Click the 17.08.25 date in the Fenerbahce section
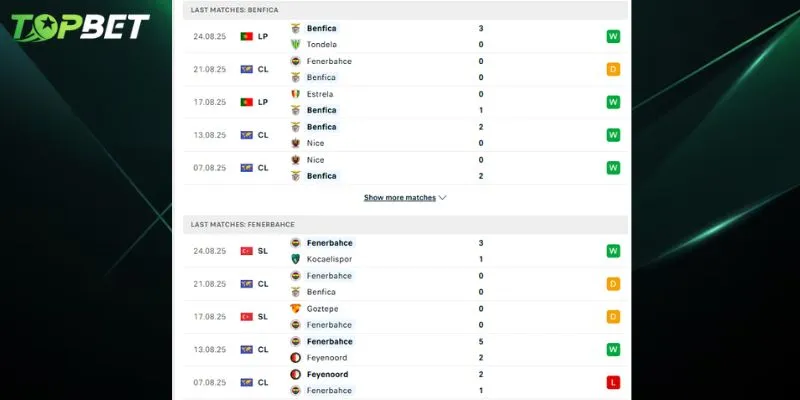800x400 pixels. 209,317
